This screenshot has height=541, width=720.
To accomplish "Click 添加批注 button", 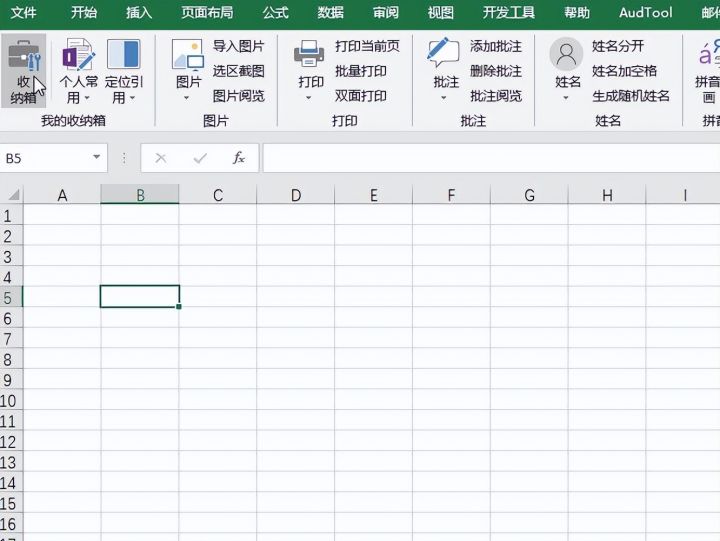I will coord(496,46).
